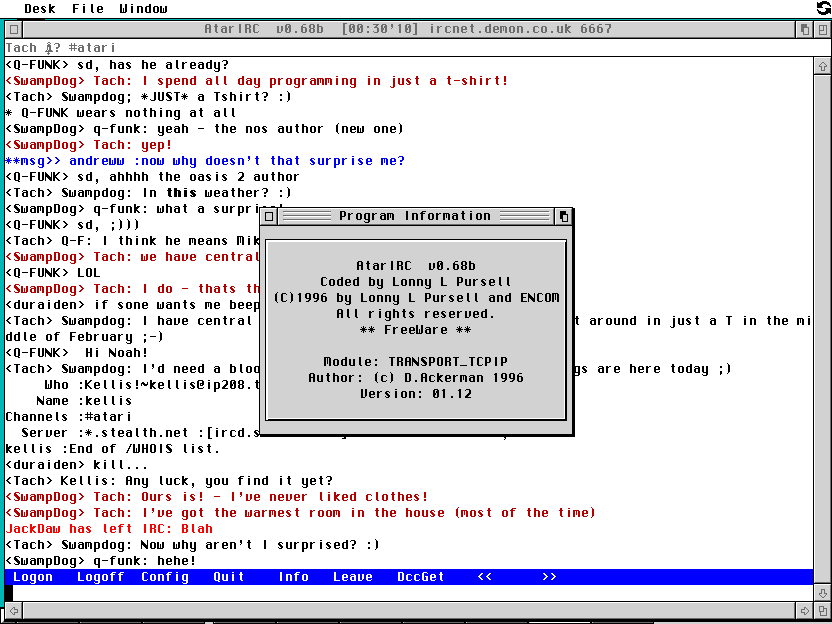Click 'Channels :#atari' whois line
Viewport: 832px width, 624px height.
pos(68,417)
